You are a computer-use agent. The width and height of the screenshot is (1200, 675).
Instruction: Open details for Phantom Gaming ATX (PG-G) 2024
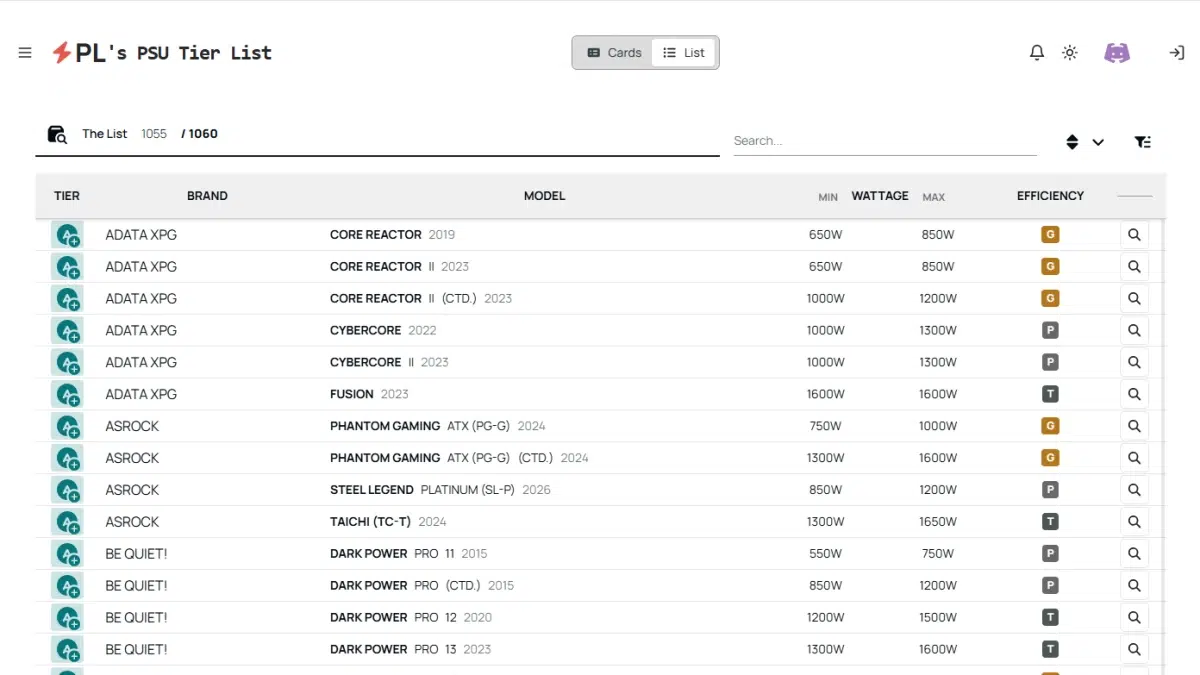click(1134, 426)
